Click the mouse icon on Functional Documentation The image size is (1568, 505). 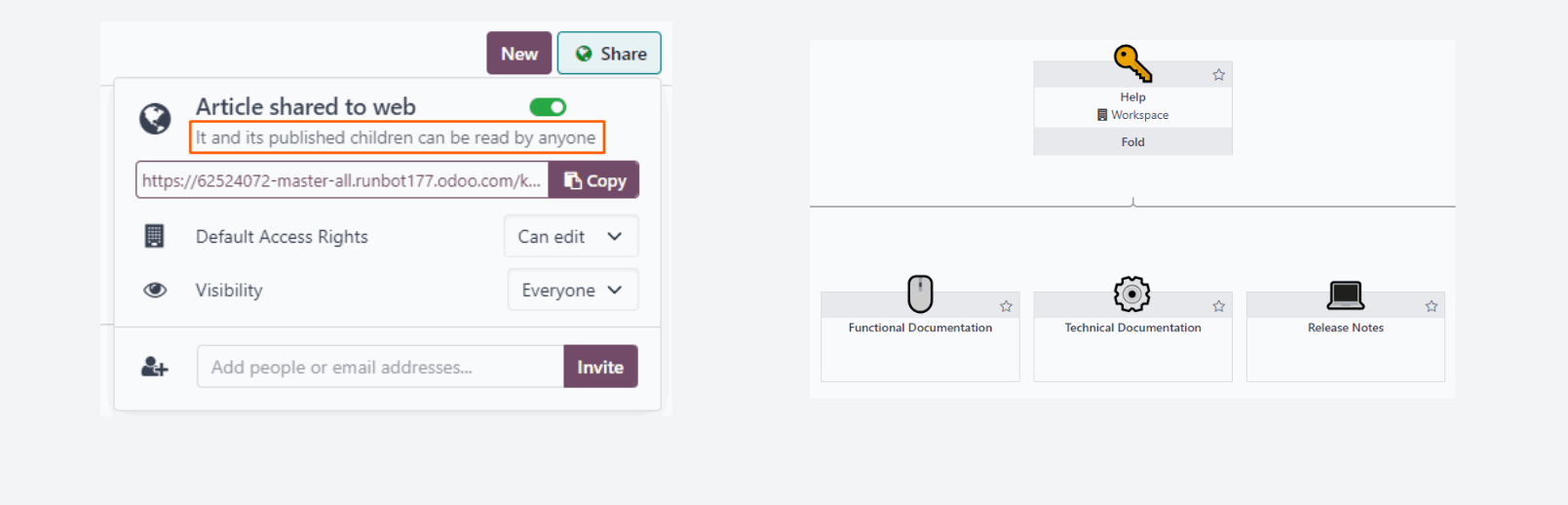(920, 293)
